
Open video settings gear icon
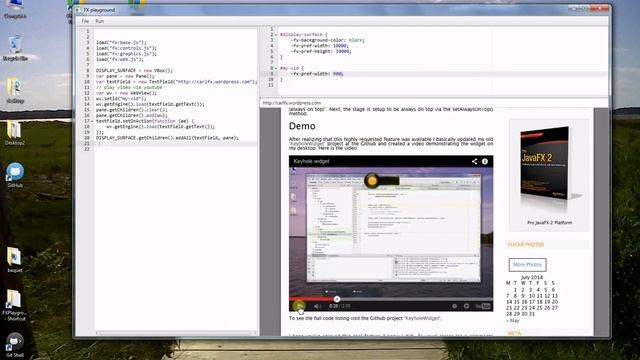tap(466, 306)
